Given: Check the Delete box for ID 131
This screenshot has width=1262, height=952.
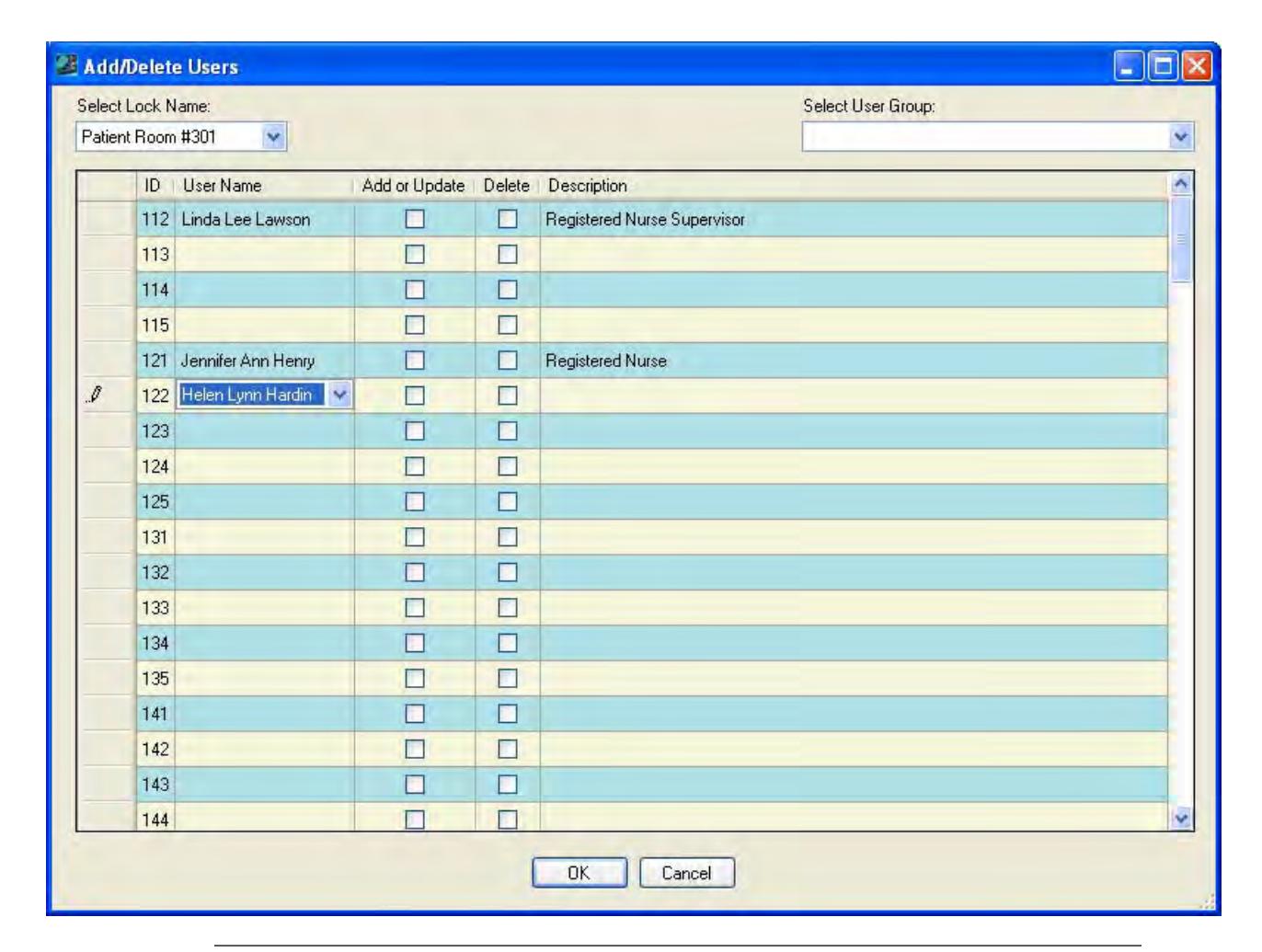Looking at the screenshot, I should pyautogui.click(x=507, y=536).
